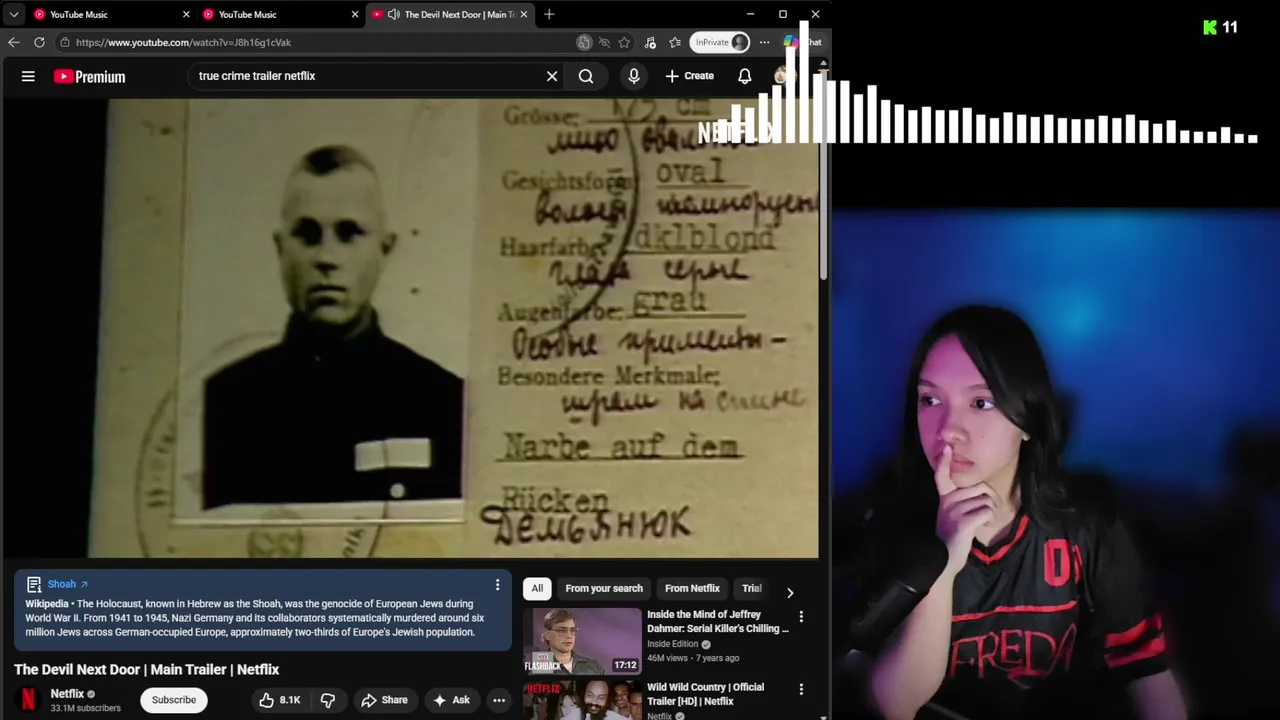Open Inside Edition channel link

pyautogui.click(x=672, y=644)
